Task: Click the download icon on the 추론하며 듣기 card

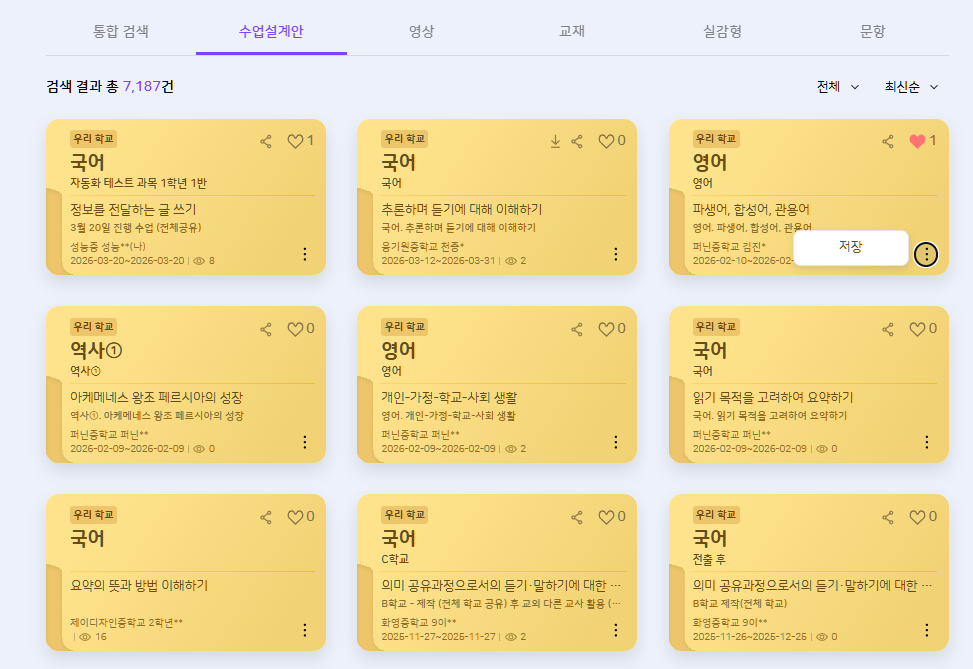Action: point(555,142)
